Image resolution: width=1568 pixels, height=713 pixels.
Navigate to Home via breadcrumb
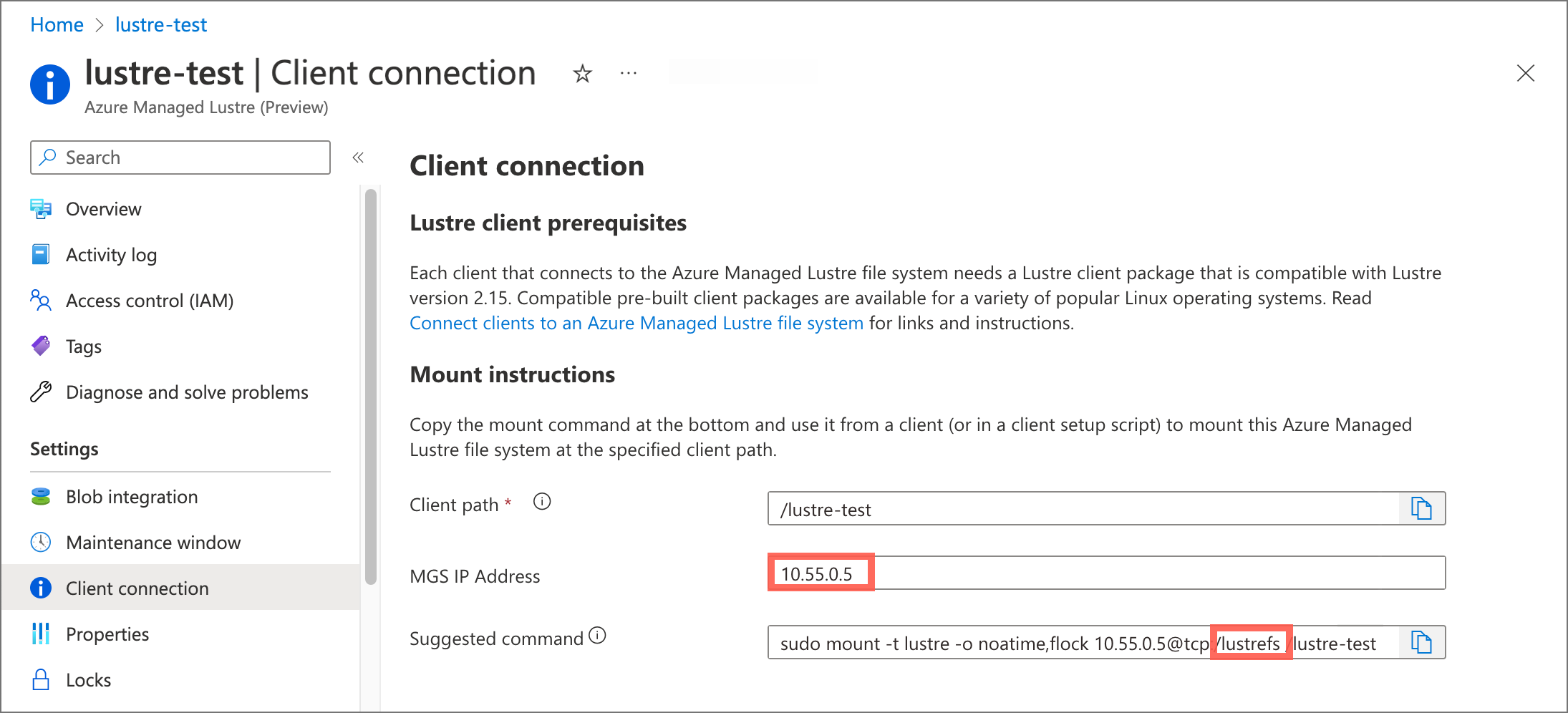click(57, 24)
